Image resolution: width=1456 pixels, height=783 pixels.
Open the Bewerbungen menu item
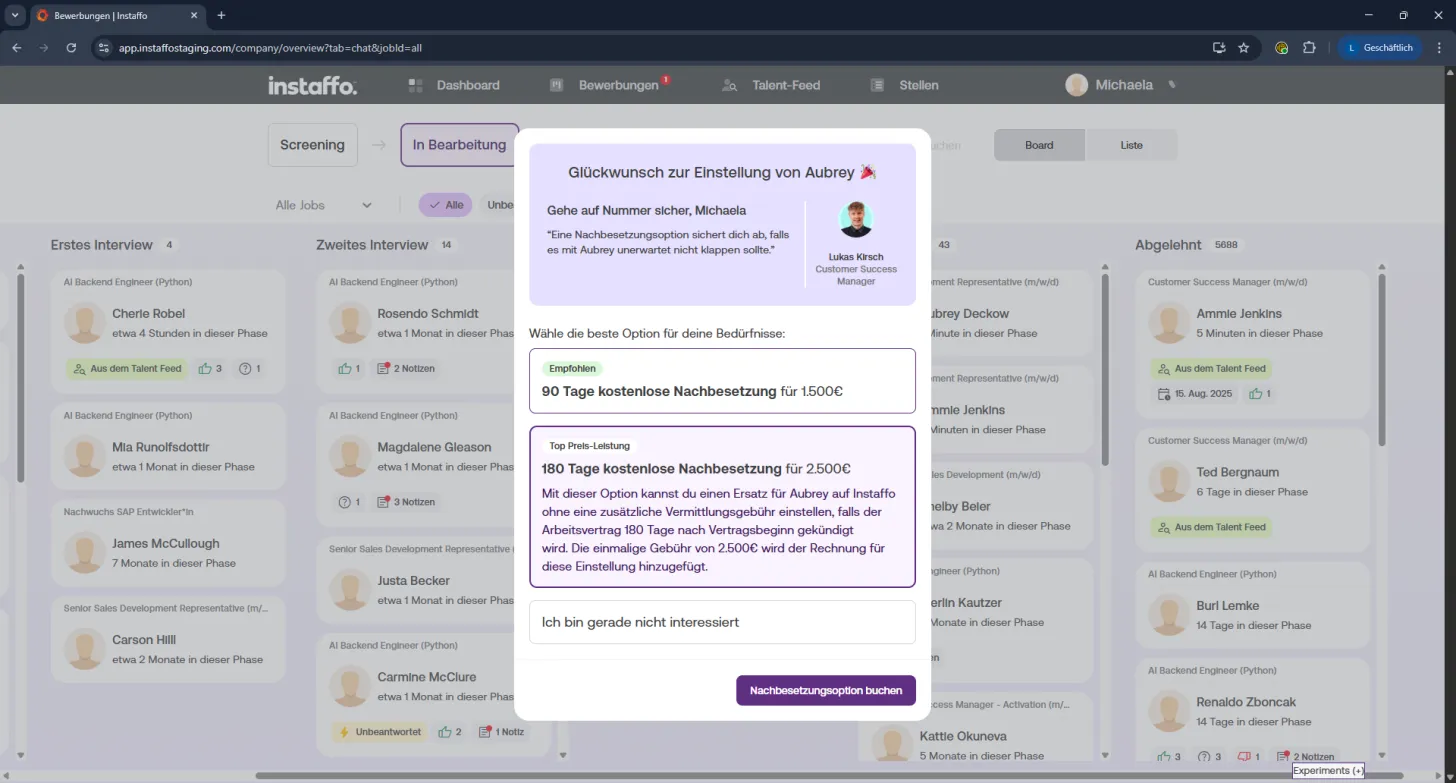point(618,86)
